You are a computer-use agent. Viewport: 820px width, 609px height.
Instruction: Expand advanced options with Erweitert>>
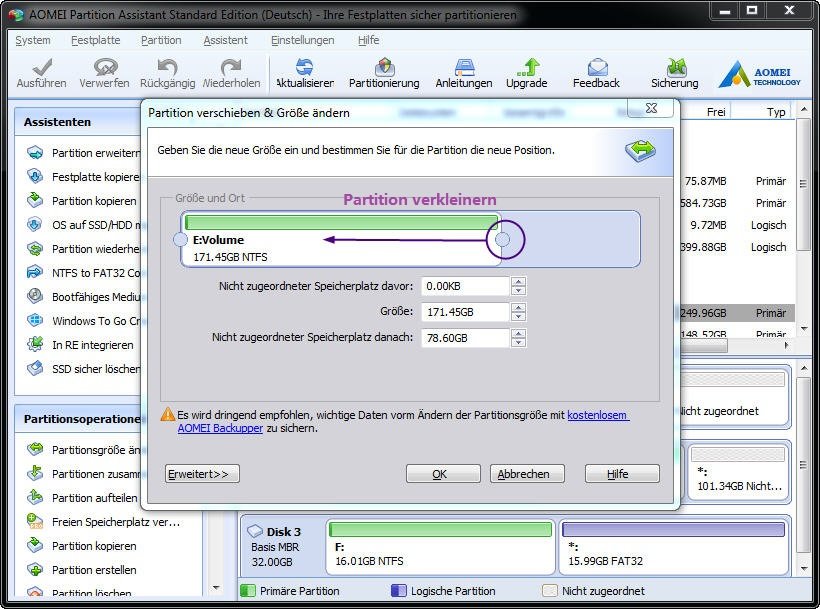click(x=202, y=474)
